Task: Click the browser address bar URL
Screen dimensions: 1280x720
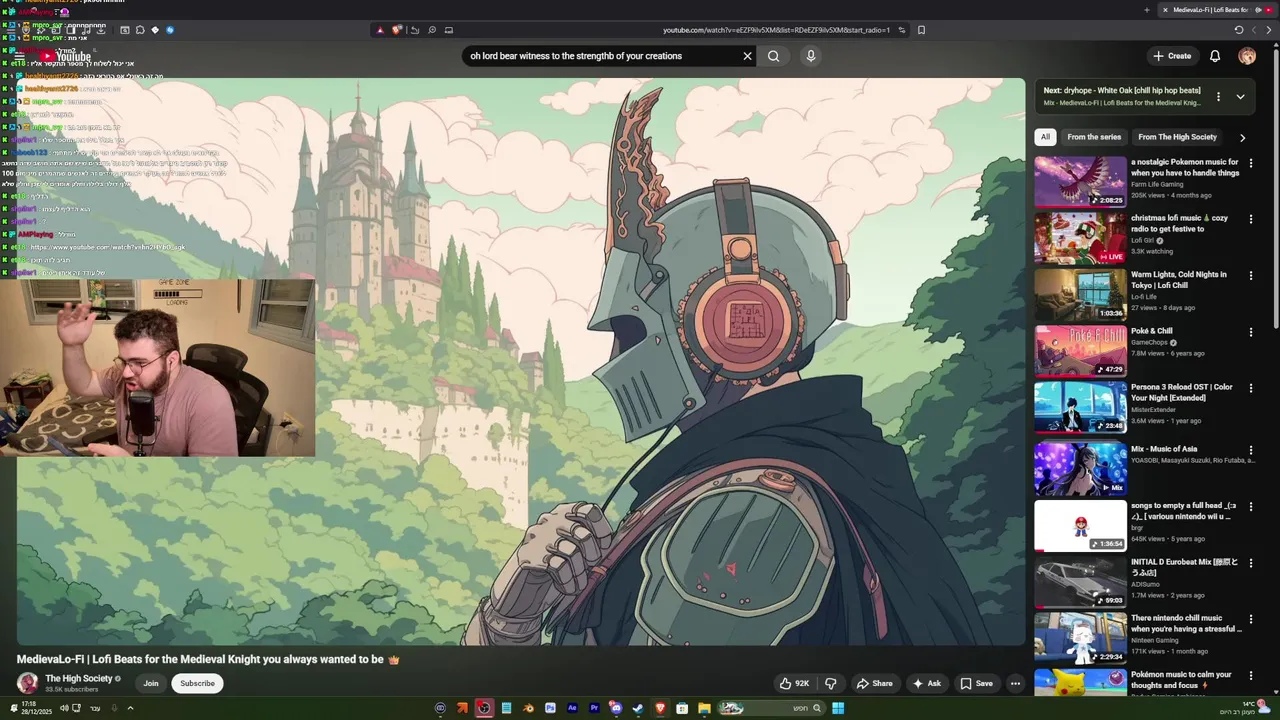Action: tap(776, 30)
